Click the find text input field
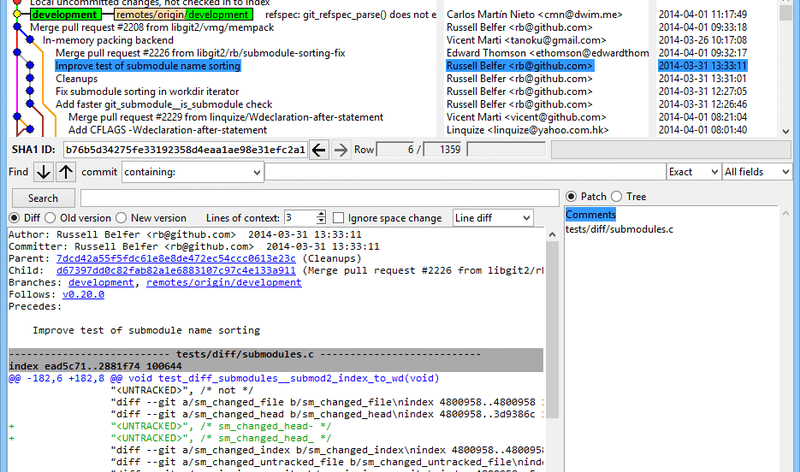800x472 pixels. 465,172
